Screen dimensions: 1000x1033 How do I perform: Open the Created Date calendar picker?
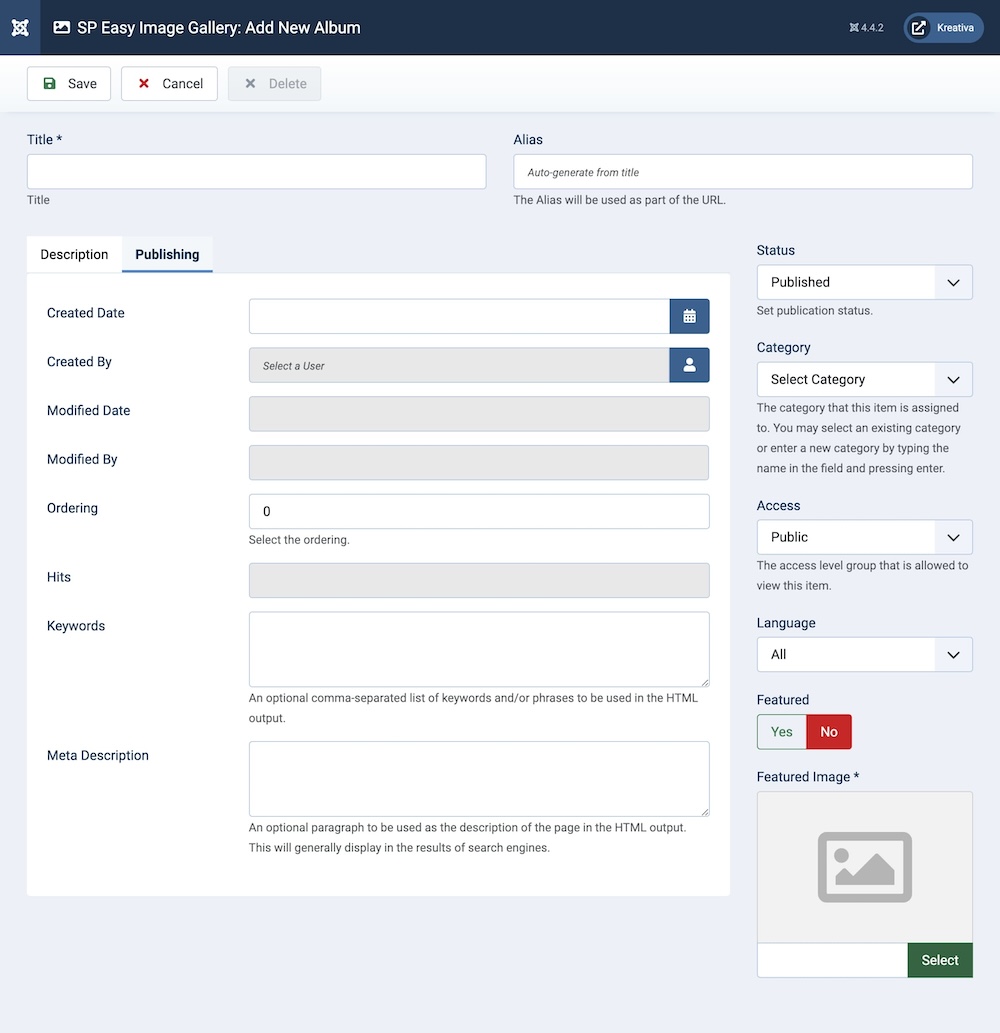pos(689,316)
